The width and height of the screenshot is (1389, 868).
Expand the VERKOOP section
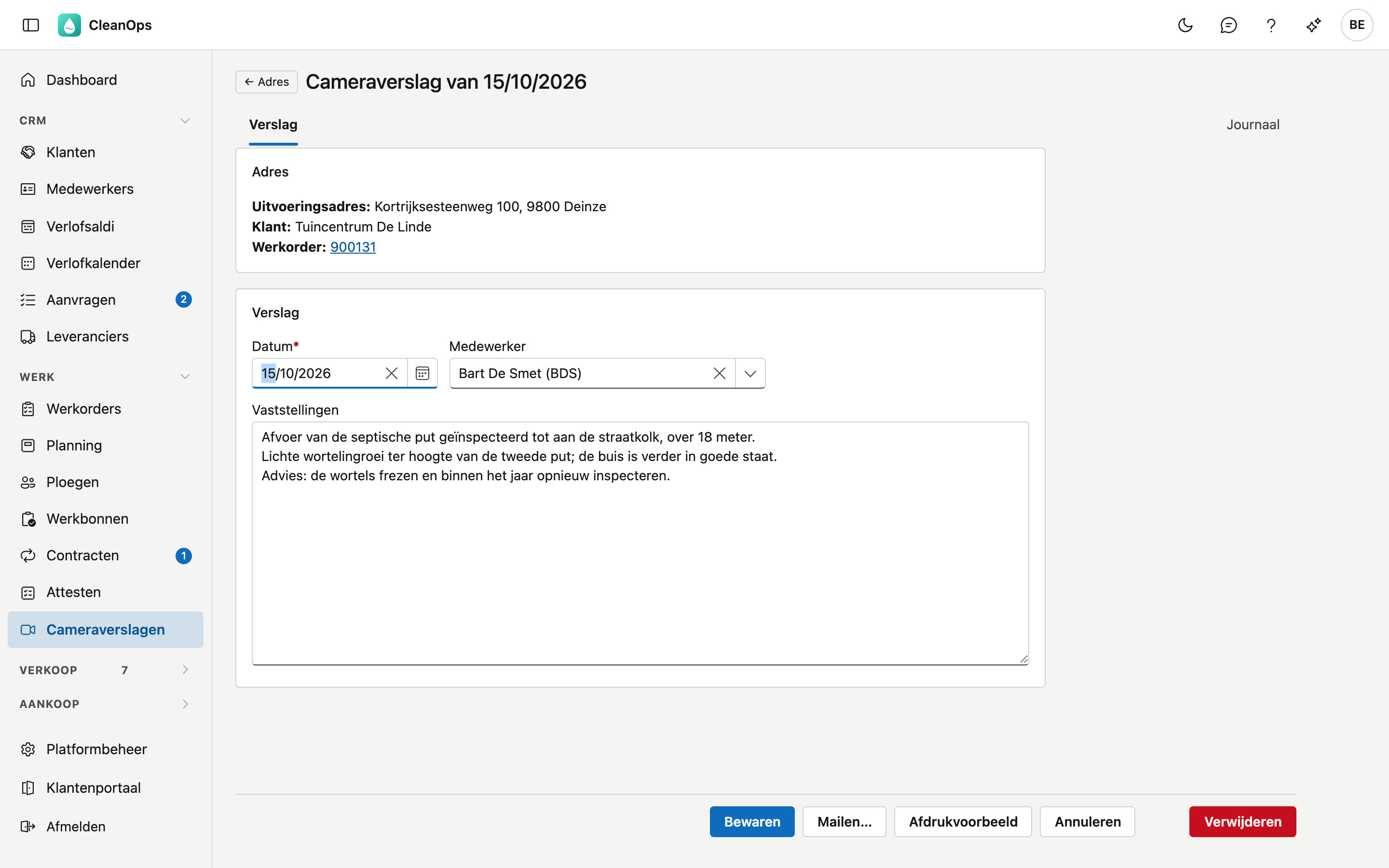click(x=185, y=669)
